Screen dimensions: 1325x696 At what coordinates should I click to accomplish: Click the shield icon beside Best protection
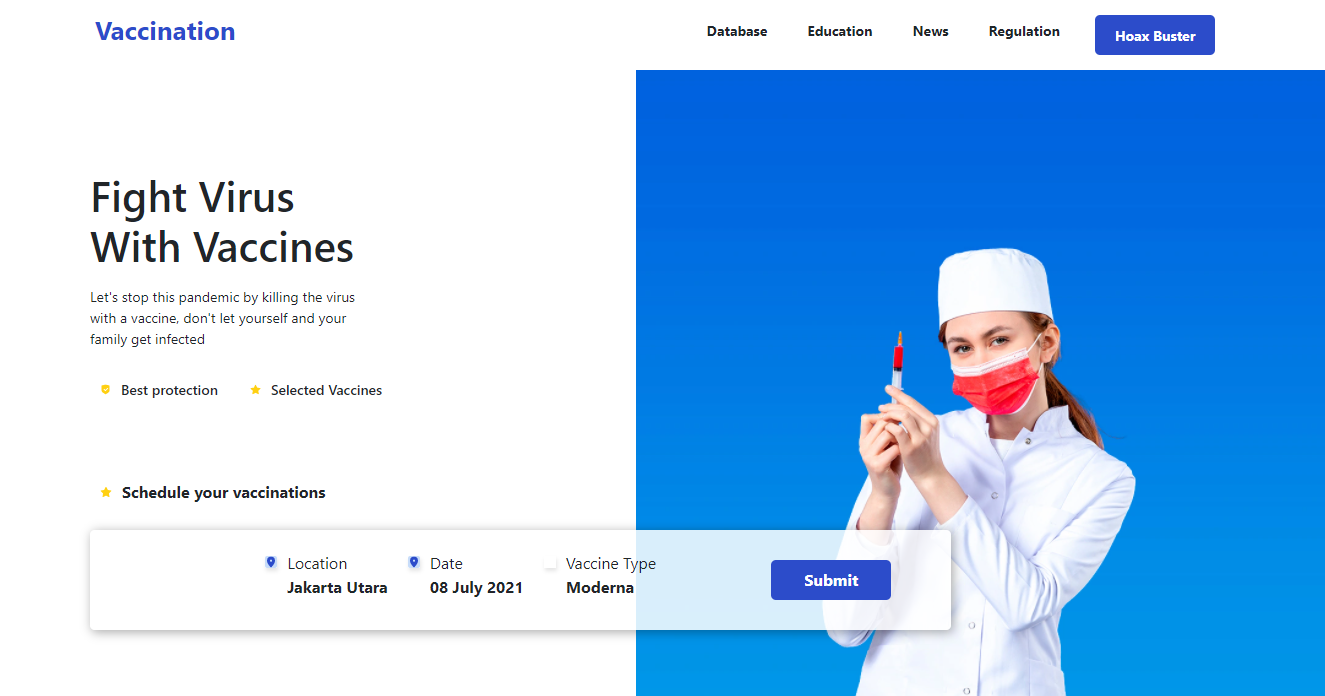(105, 390)
